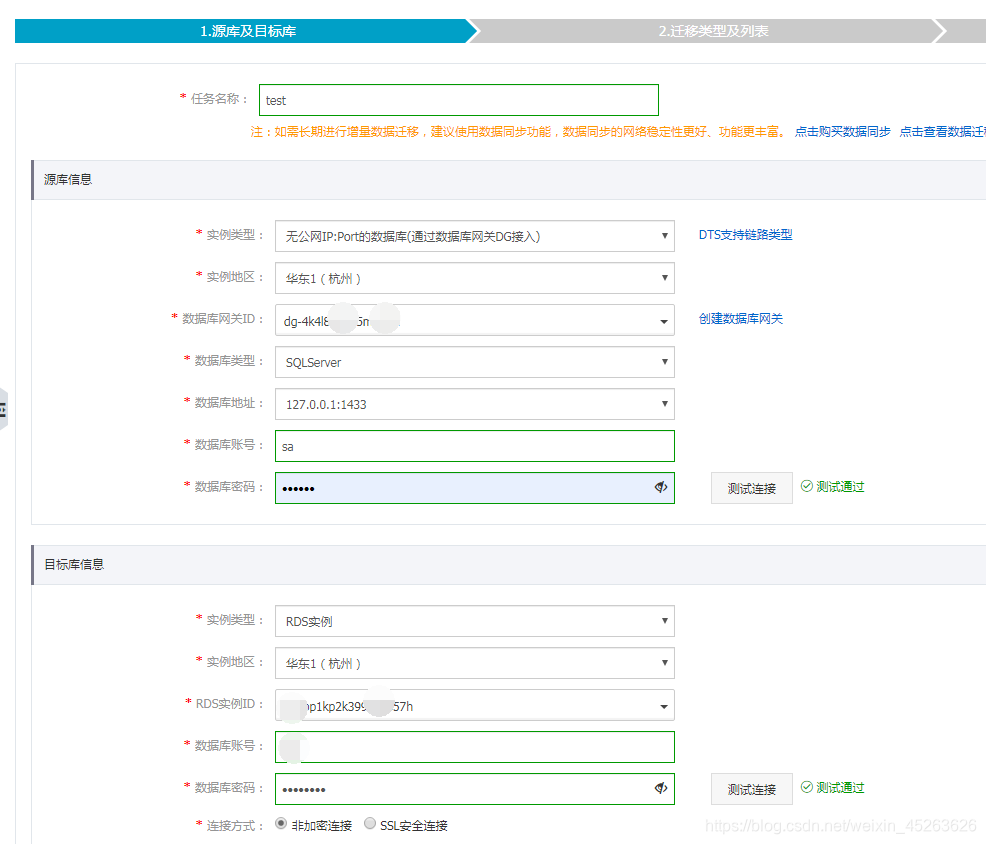Click source database account field containing sa
The height and width of the screenshot is (844, 986).
tap(475, 446)
